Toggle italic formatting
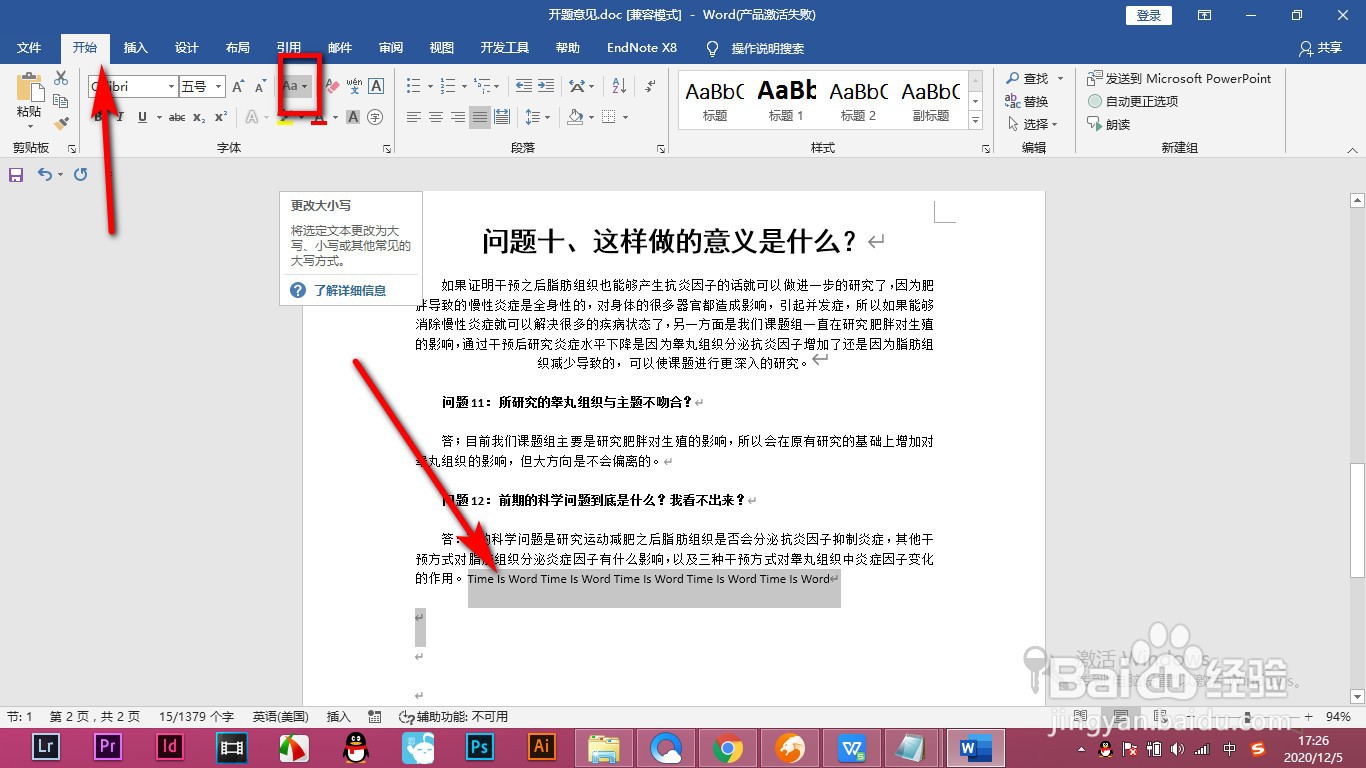The height and width of the screenshot is (768, 1366). (x=120, y=117)
